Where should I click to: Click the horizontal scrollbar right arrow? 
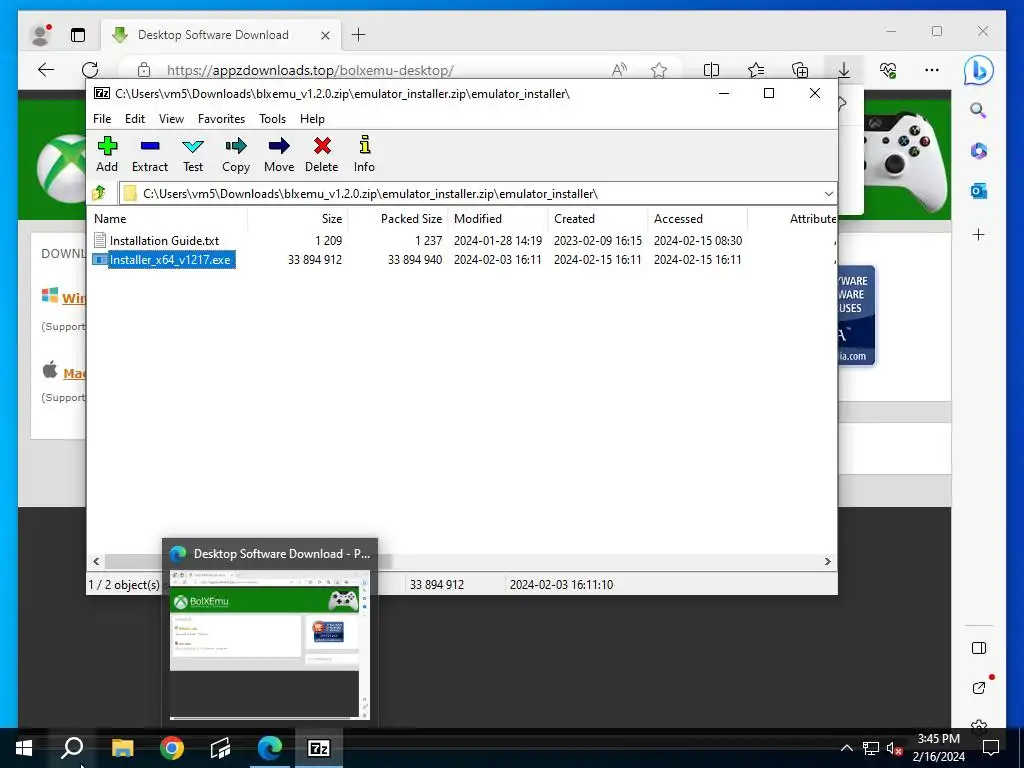click(827, 562)
